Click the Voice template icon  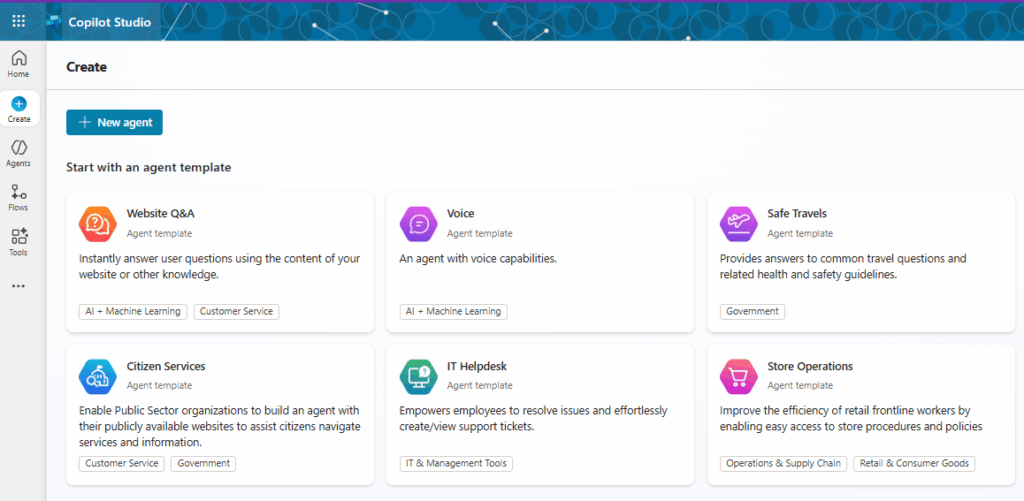(x=418, y=223)
